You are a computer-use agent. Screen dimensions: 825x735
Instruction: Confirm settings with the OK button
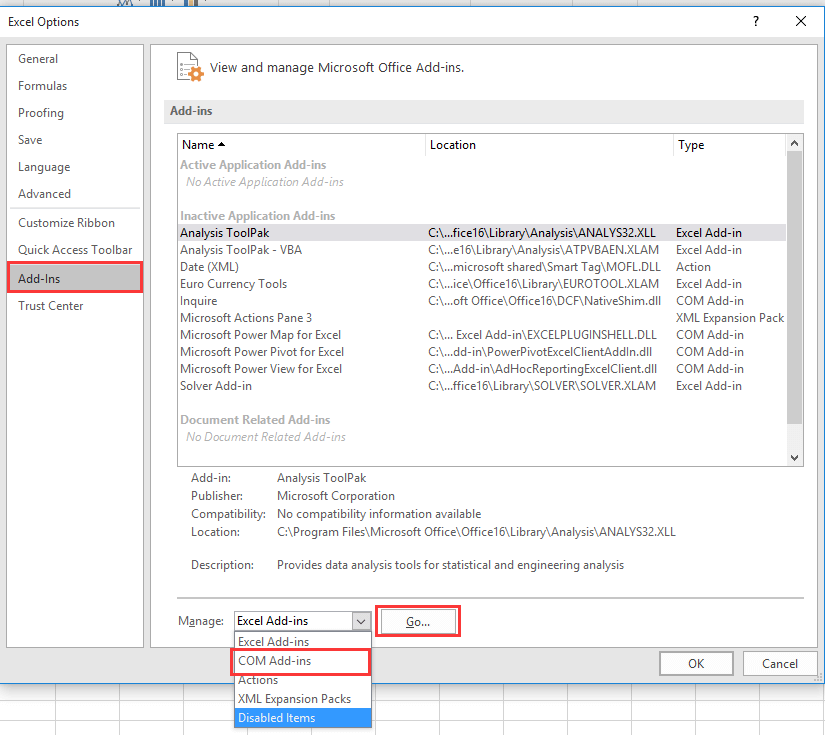695,663
